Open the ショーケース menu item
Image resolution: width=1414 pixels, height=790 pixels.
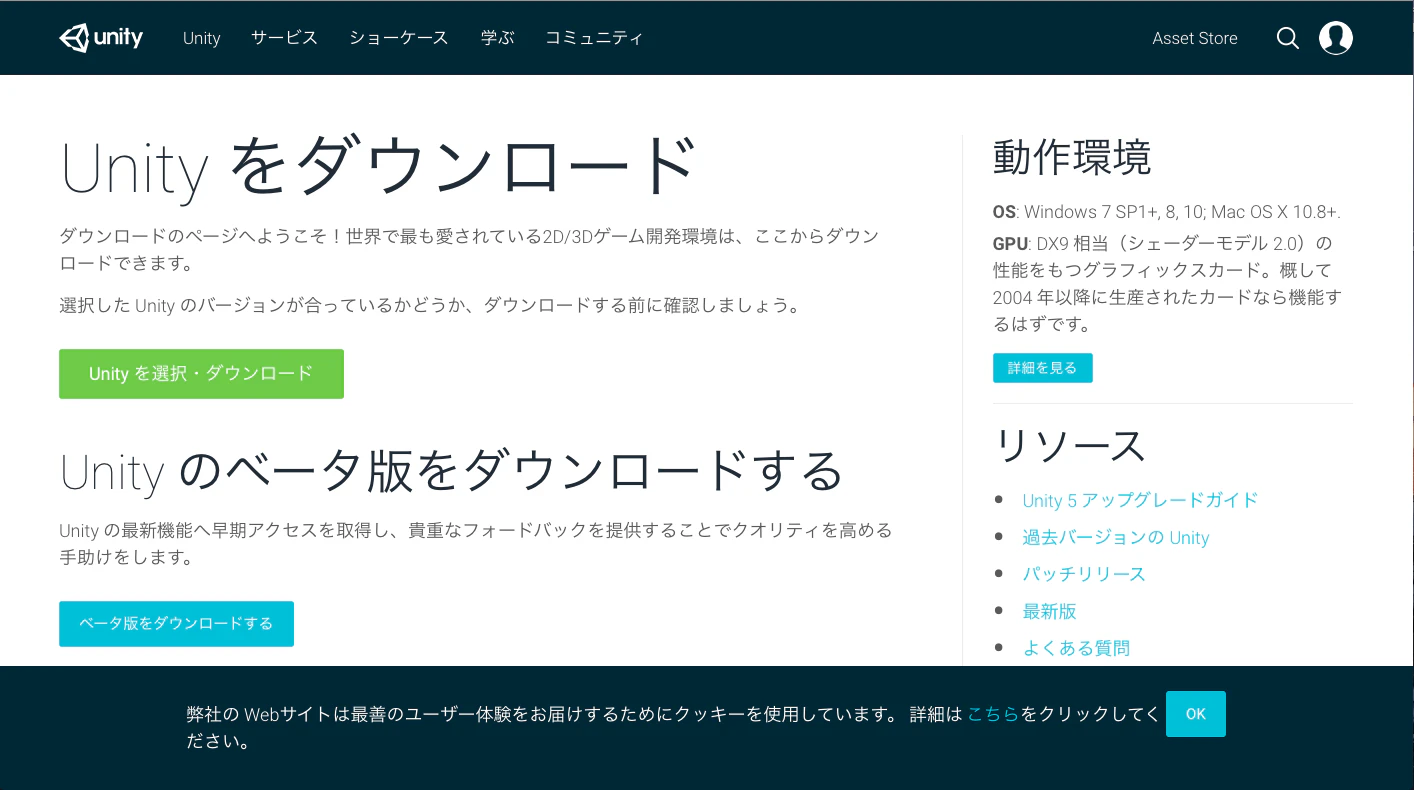pos(399,38)
